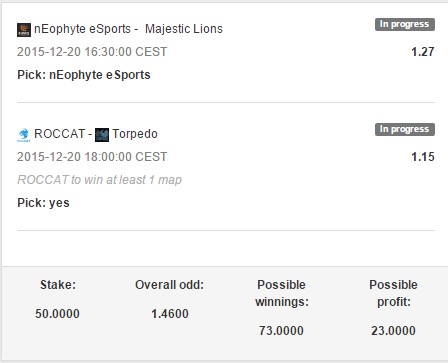448x363 pixels.
Task: Click the In progress badge for ROCCAT match
Action: (x=405, y=129)
